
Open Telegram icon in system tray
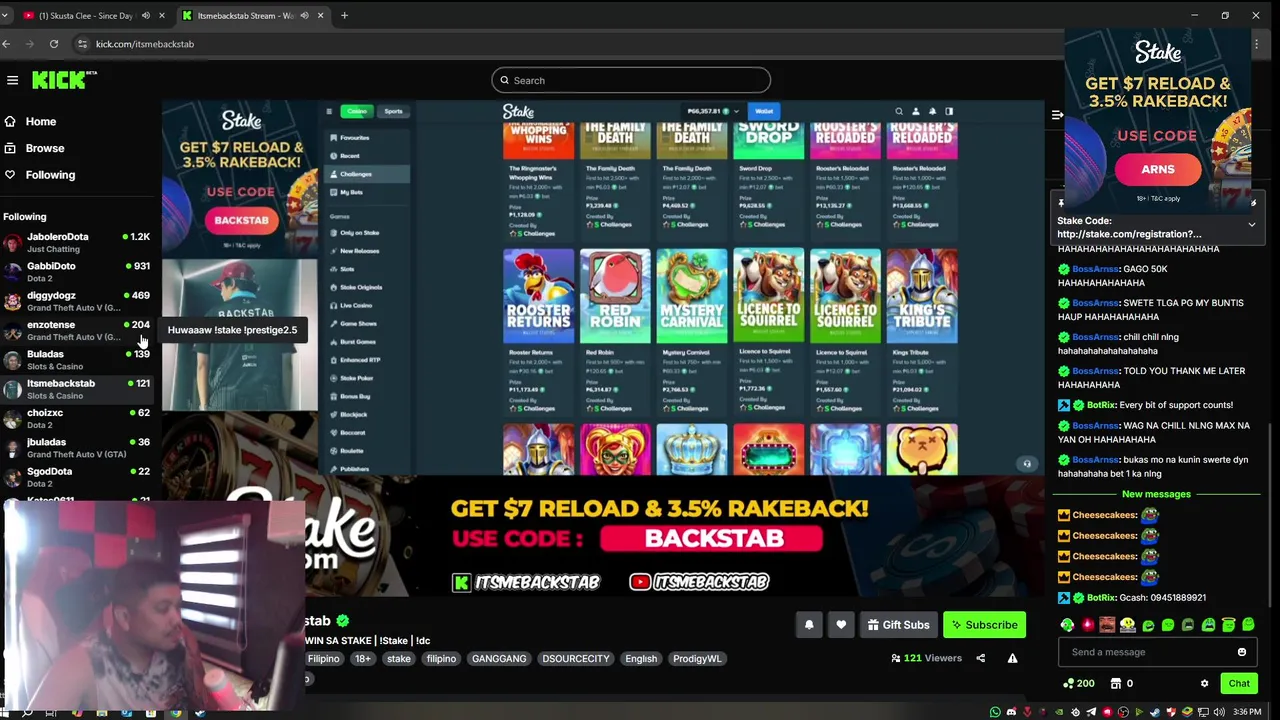pyautogui.click(x=1091, y=712)
